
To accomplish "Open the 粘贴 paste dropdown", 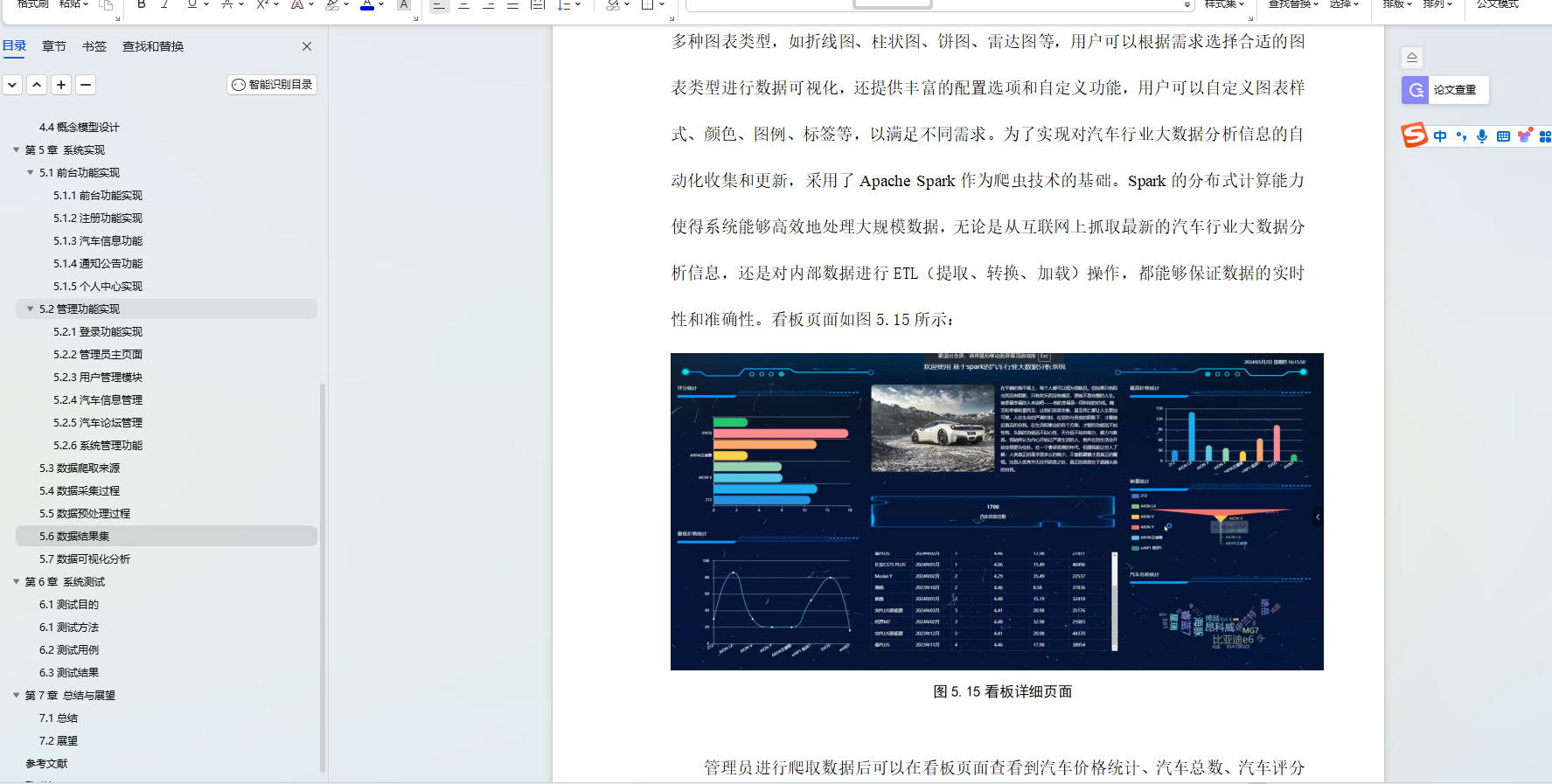I will 74,4.
